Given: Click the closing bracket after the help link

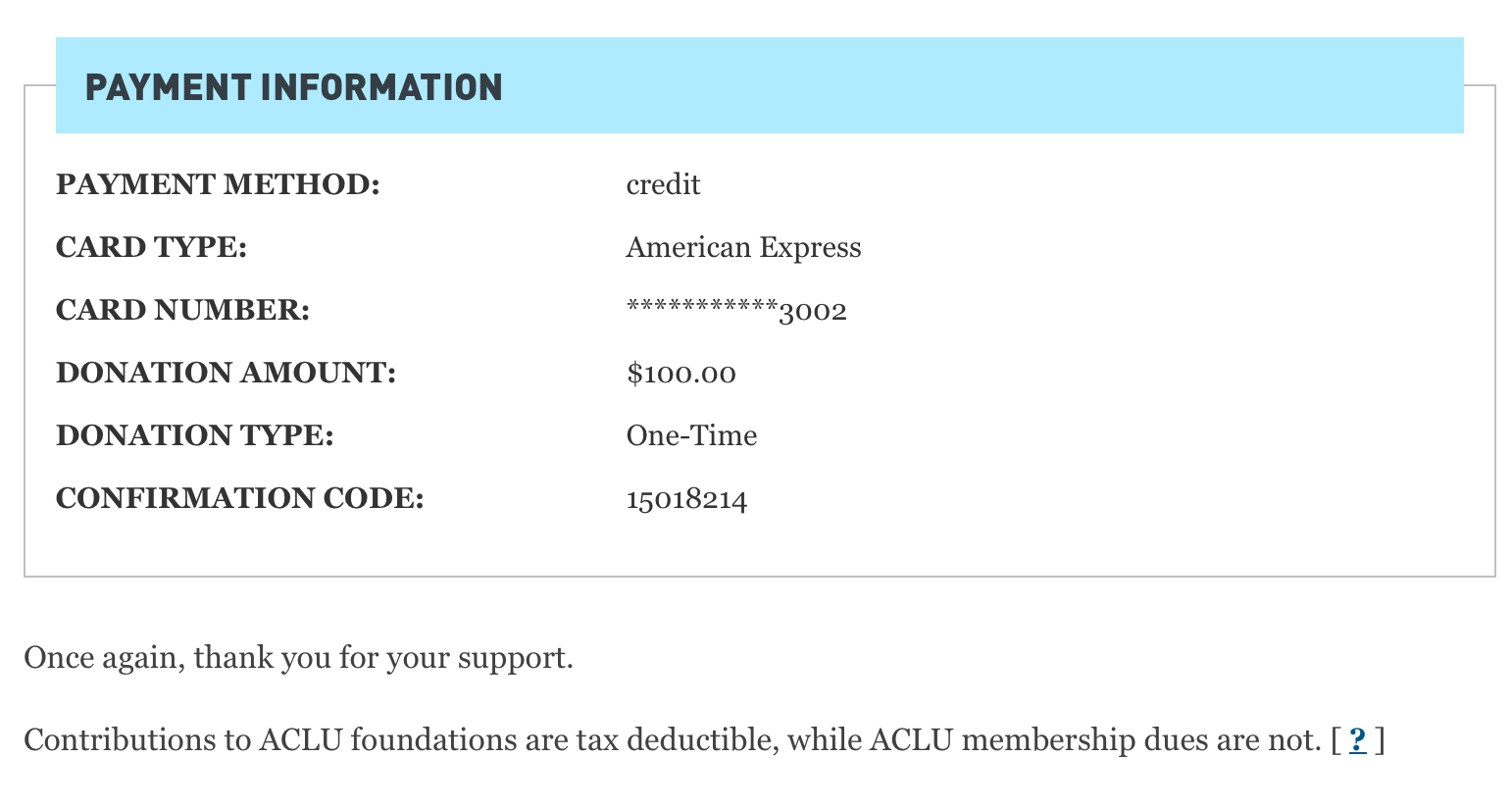Looking at the screenshot, I should 1380,740.
